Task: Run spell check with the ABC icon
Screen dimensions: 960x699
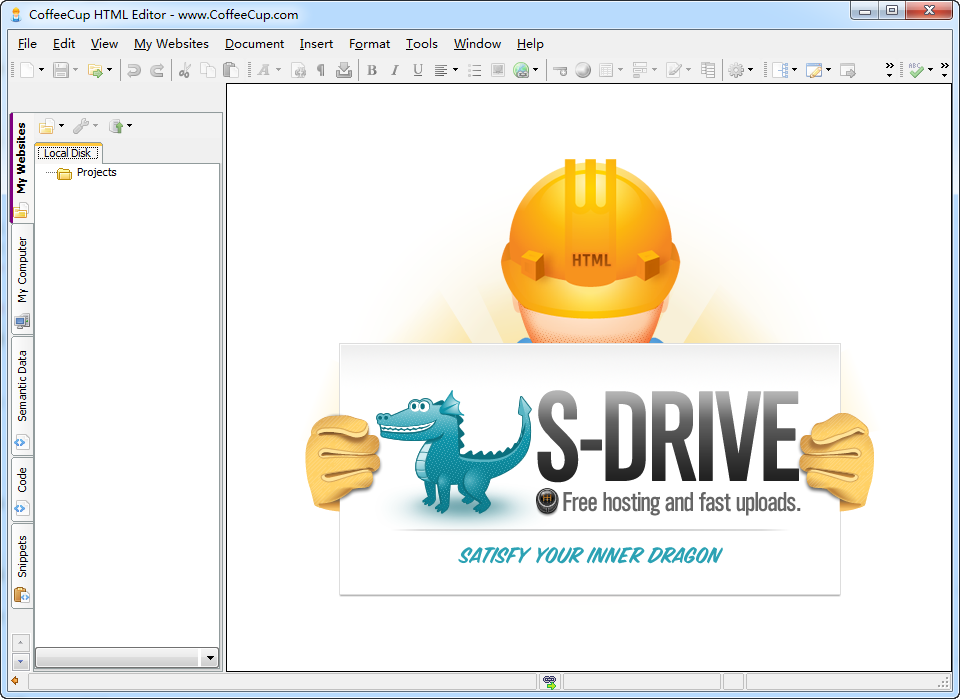Action: coord(917,70)
